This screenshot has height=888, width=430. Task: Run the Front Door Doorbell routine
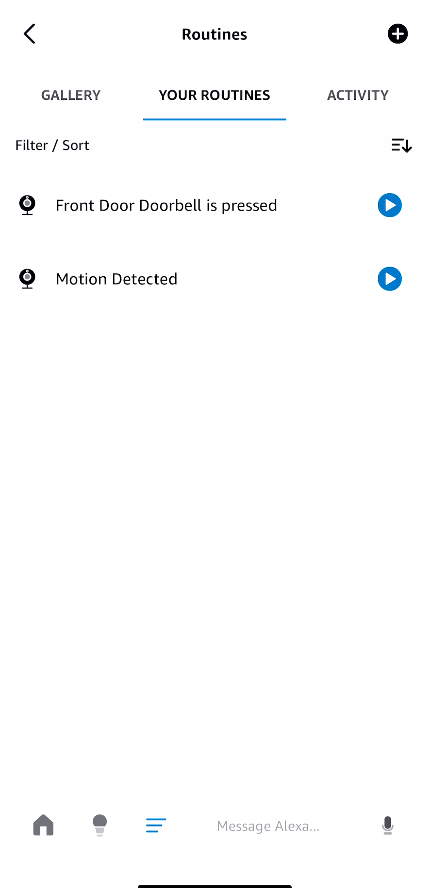click(x=390, y=205)
